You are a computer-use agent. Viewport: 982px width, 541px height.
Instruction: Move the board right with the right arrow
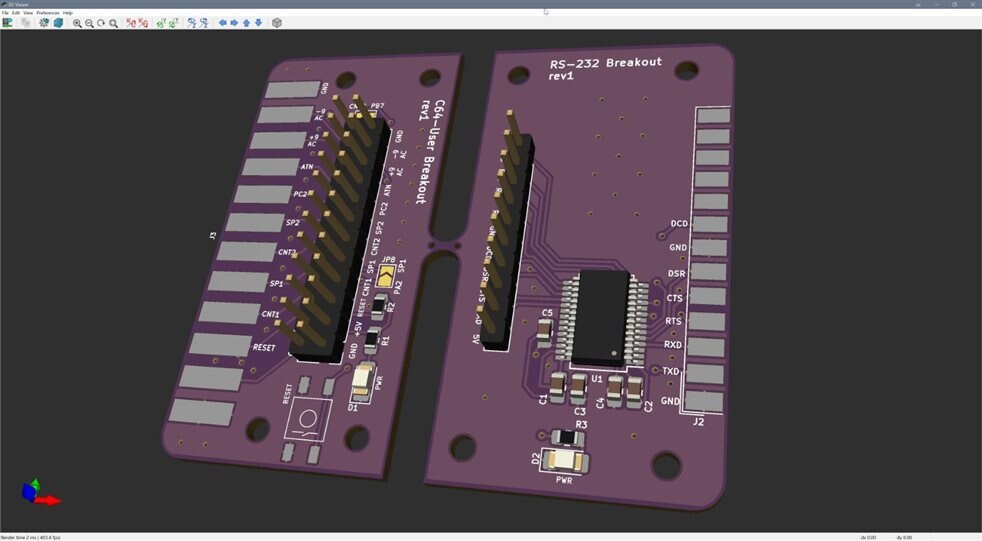pos(234,23)
